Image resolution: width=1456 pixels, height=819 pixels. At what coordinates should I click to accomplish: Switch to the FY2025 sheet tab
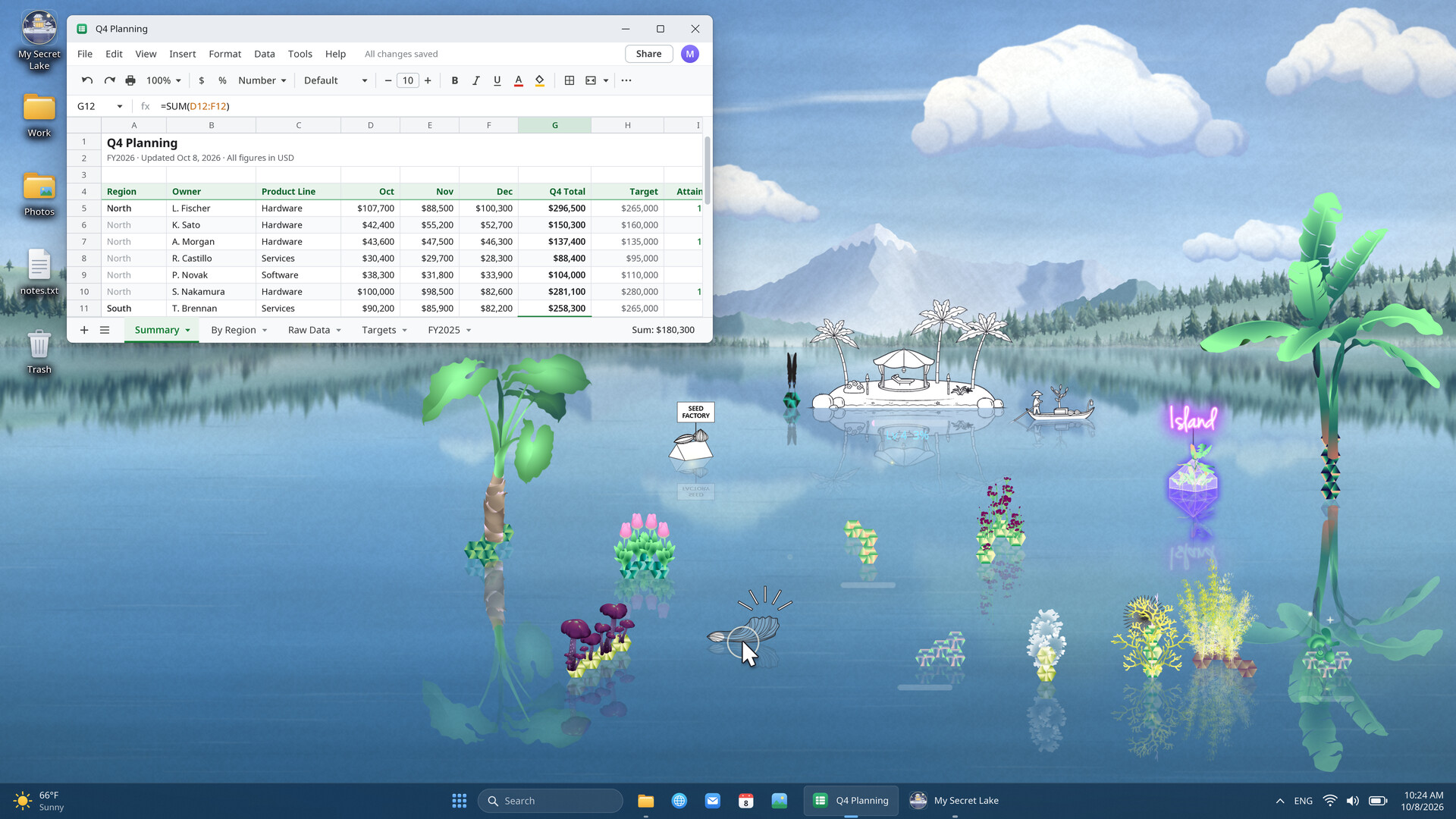pyautogui.click(x=444, y=330)
